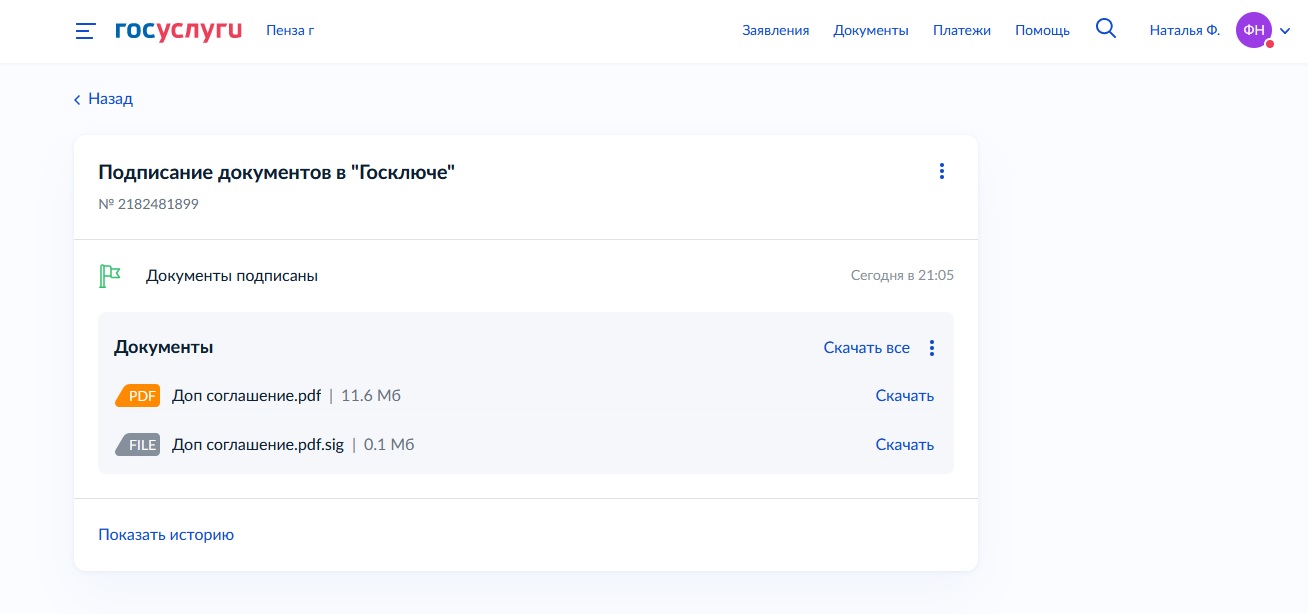The image size is (1308, 614).
Task: Open the Документы menu item
Action: [x=871, y=31]
